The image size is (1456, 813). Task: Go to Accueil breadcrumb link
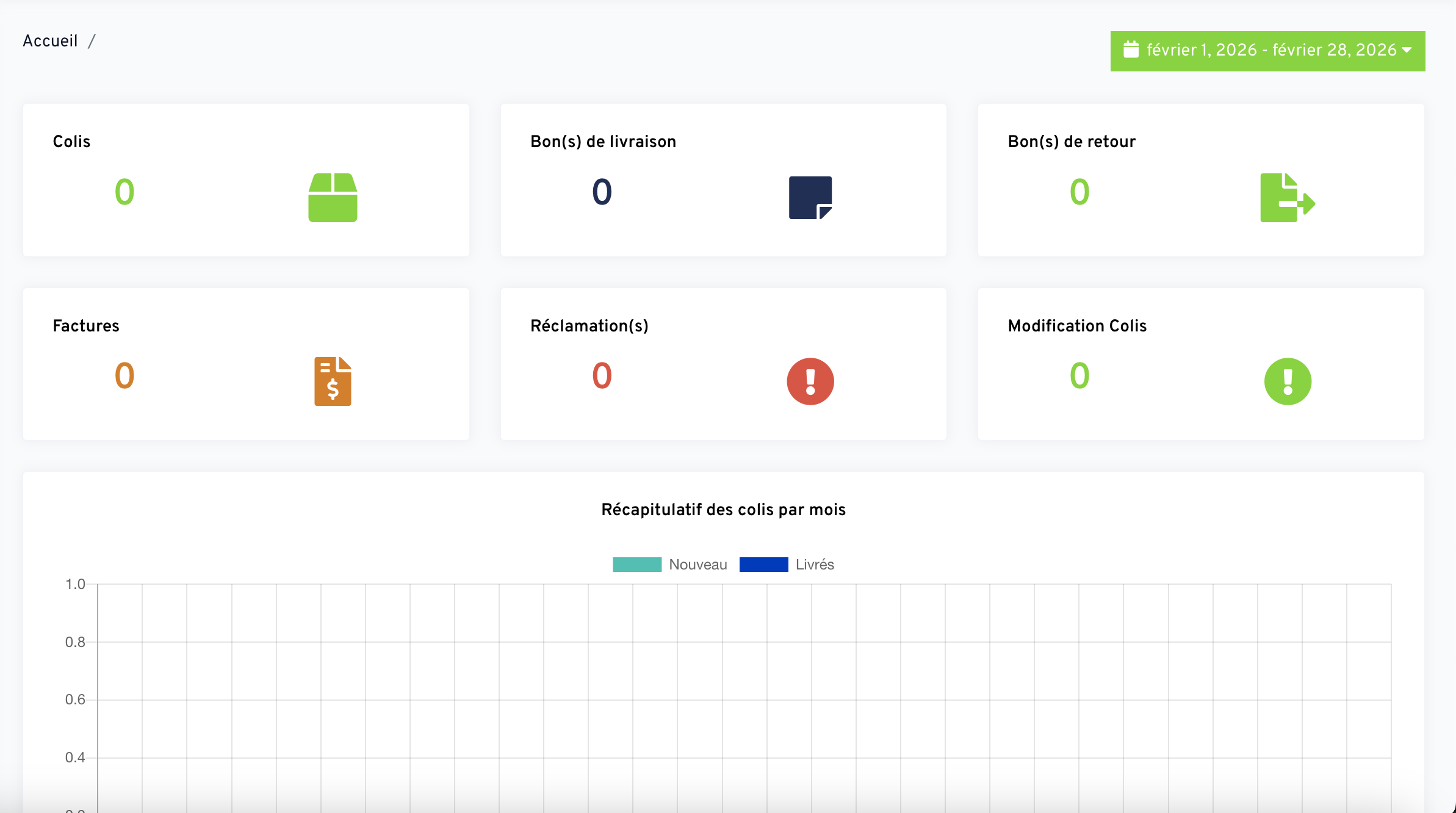50,41
